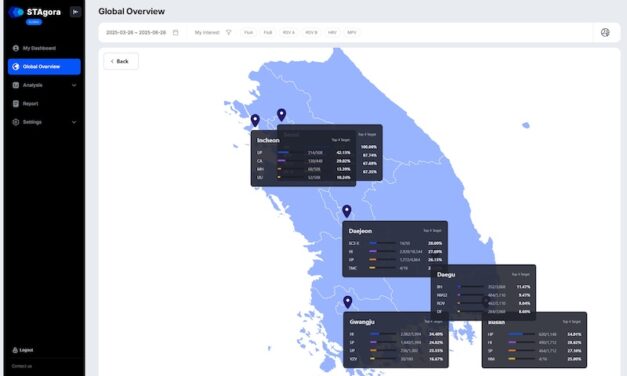Toggle the RSV A filter chip
627x376 pixels.
click(288, 32)
